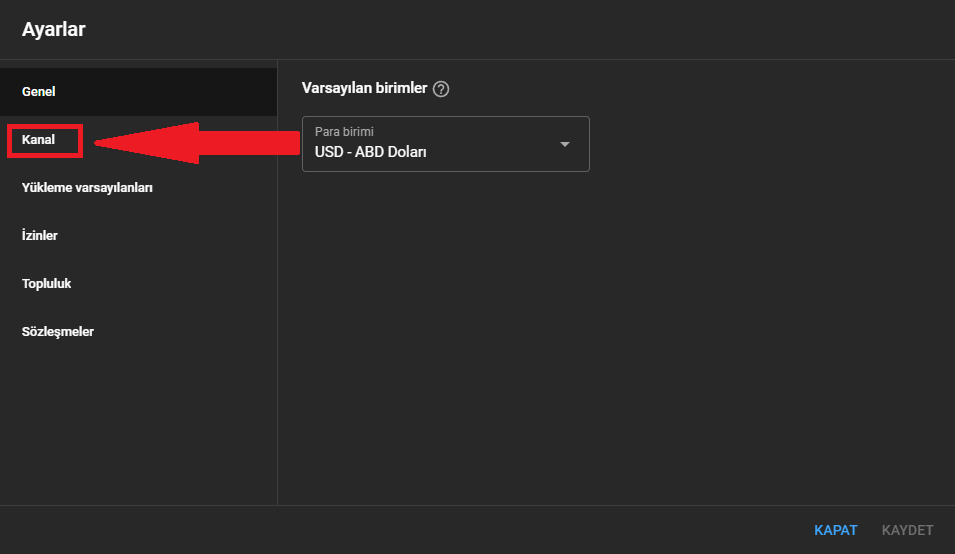Image resolution: width=955 pixels, height=554 pixels.
Task: Expand the Para birimi dropdown arrow
Action: 565,144
